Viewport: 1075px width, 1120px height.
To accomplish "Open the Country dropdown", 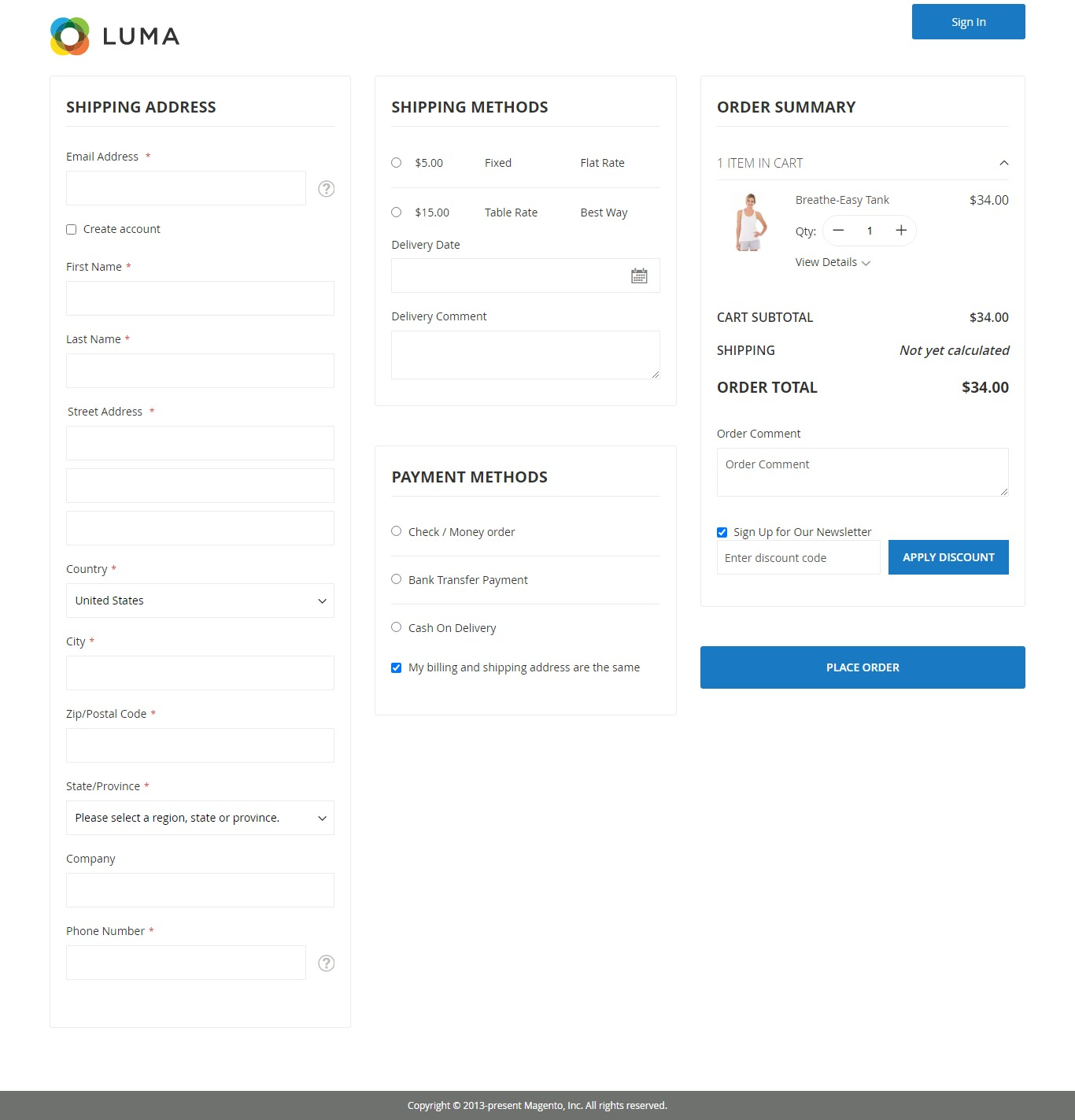I will [x=200, y=601].
